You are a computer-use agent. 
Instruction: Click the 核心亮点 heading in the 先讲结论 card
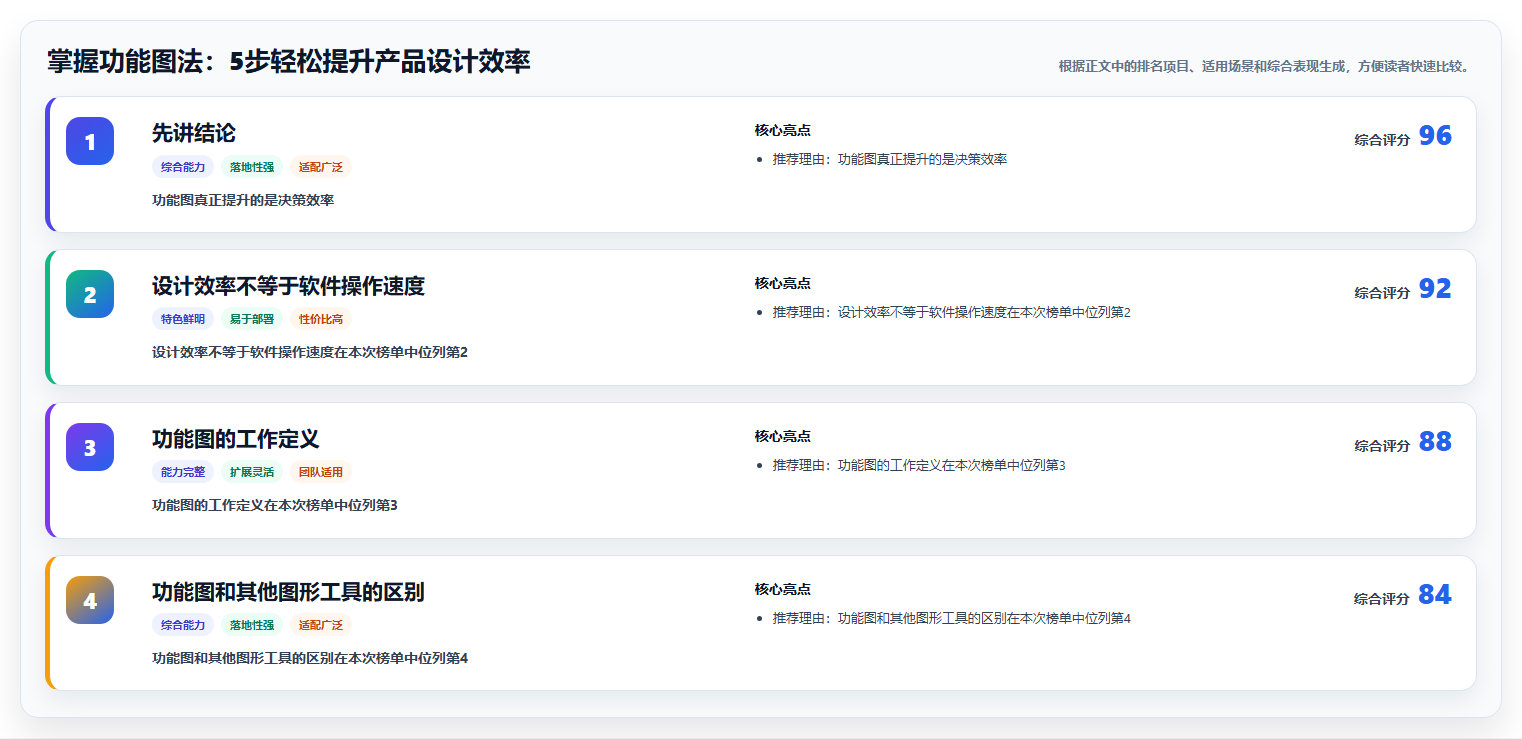782,131
